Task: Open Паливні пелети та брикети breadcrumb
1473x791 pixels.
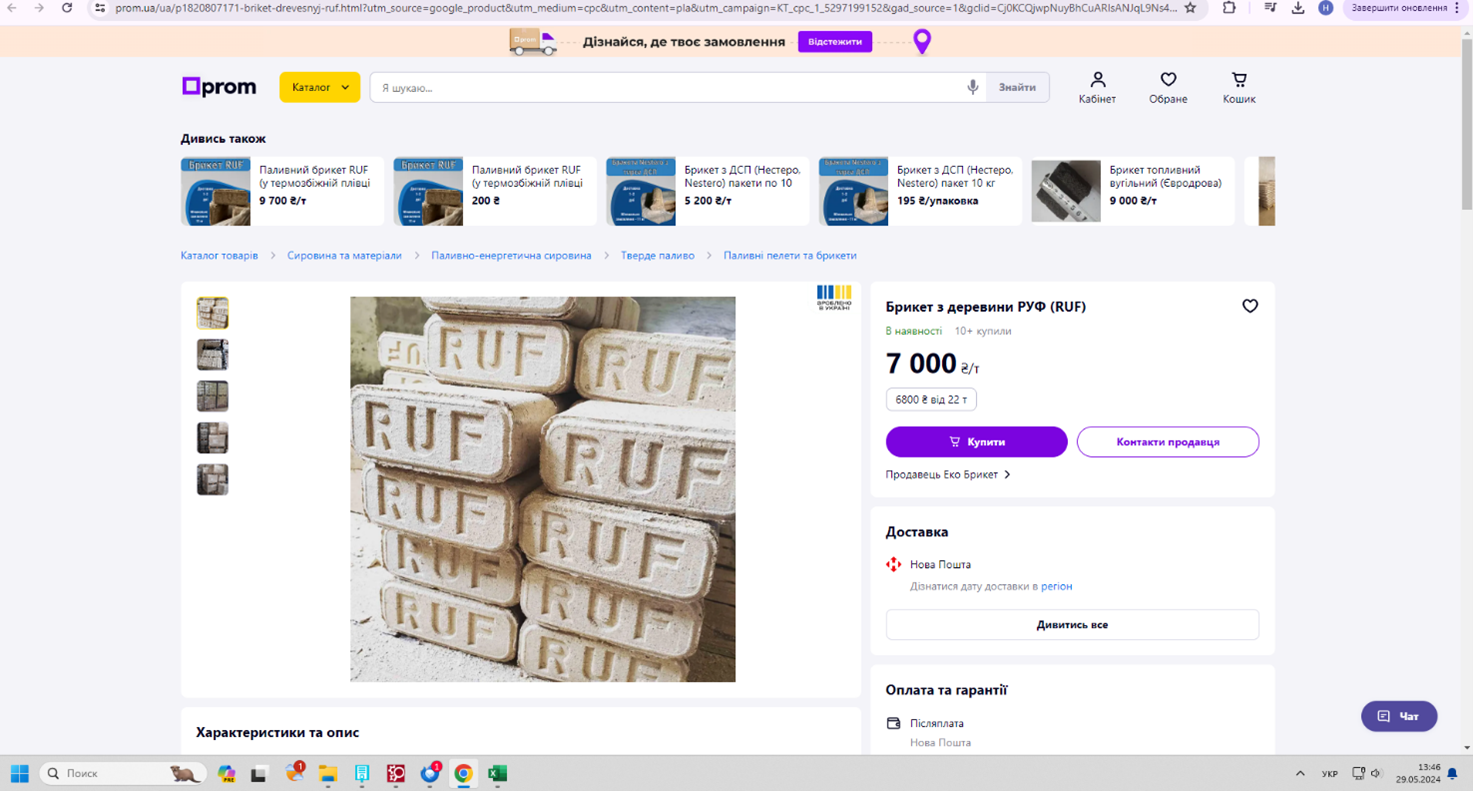Action: 790,255
